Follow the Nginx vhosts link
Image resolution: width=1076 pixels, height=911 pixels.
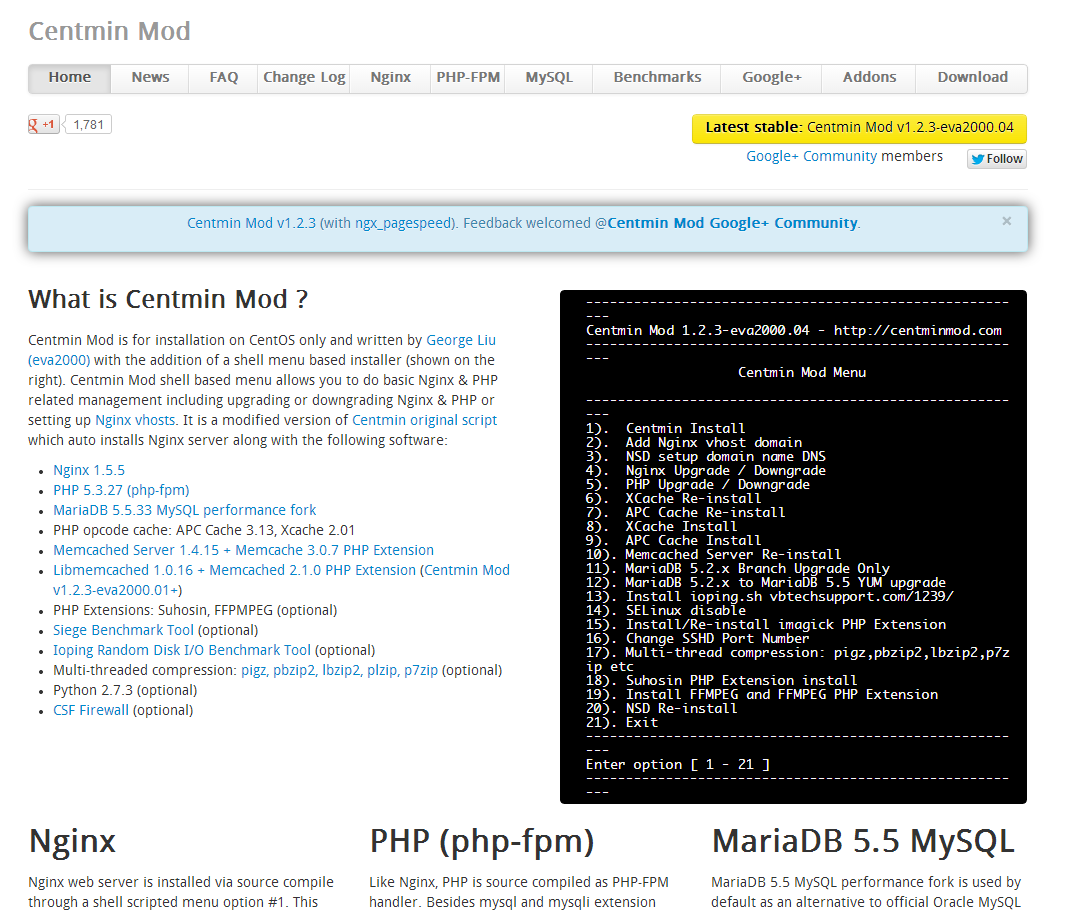(135, 421)
